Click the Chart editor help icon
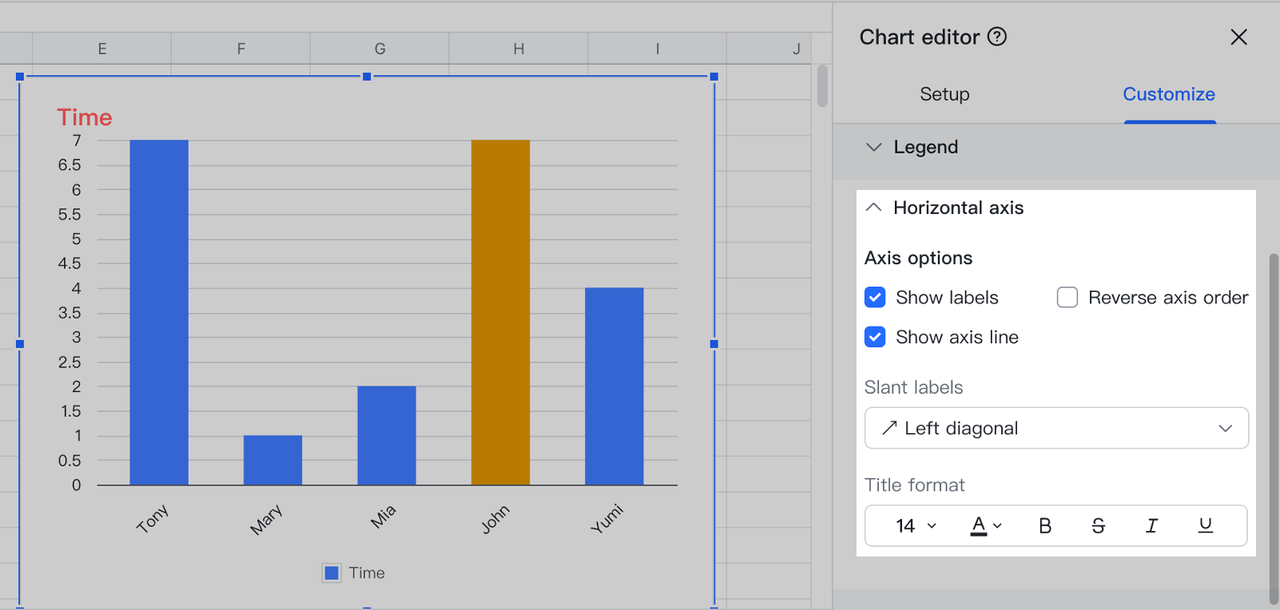The height and width of the screenshot is (610, 1280). coord(997,37)
